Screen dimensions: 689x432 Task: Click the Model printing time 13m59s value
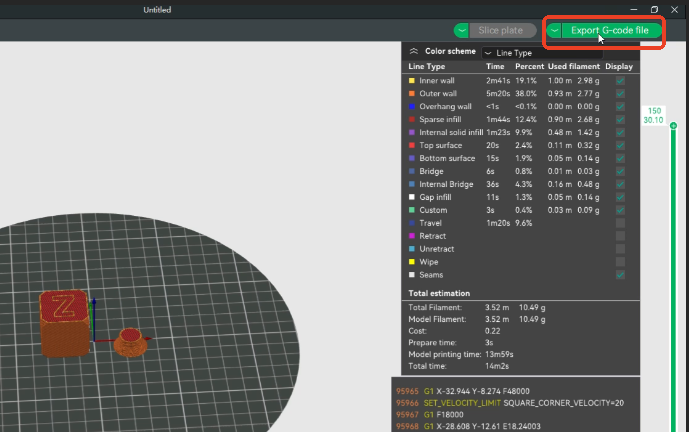point(499,354)
